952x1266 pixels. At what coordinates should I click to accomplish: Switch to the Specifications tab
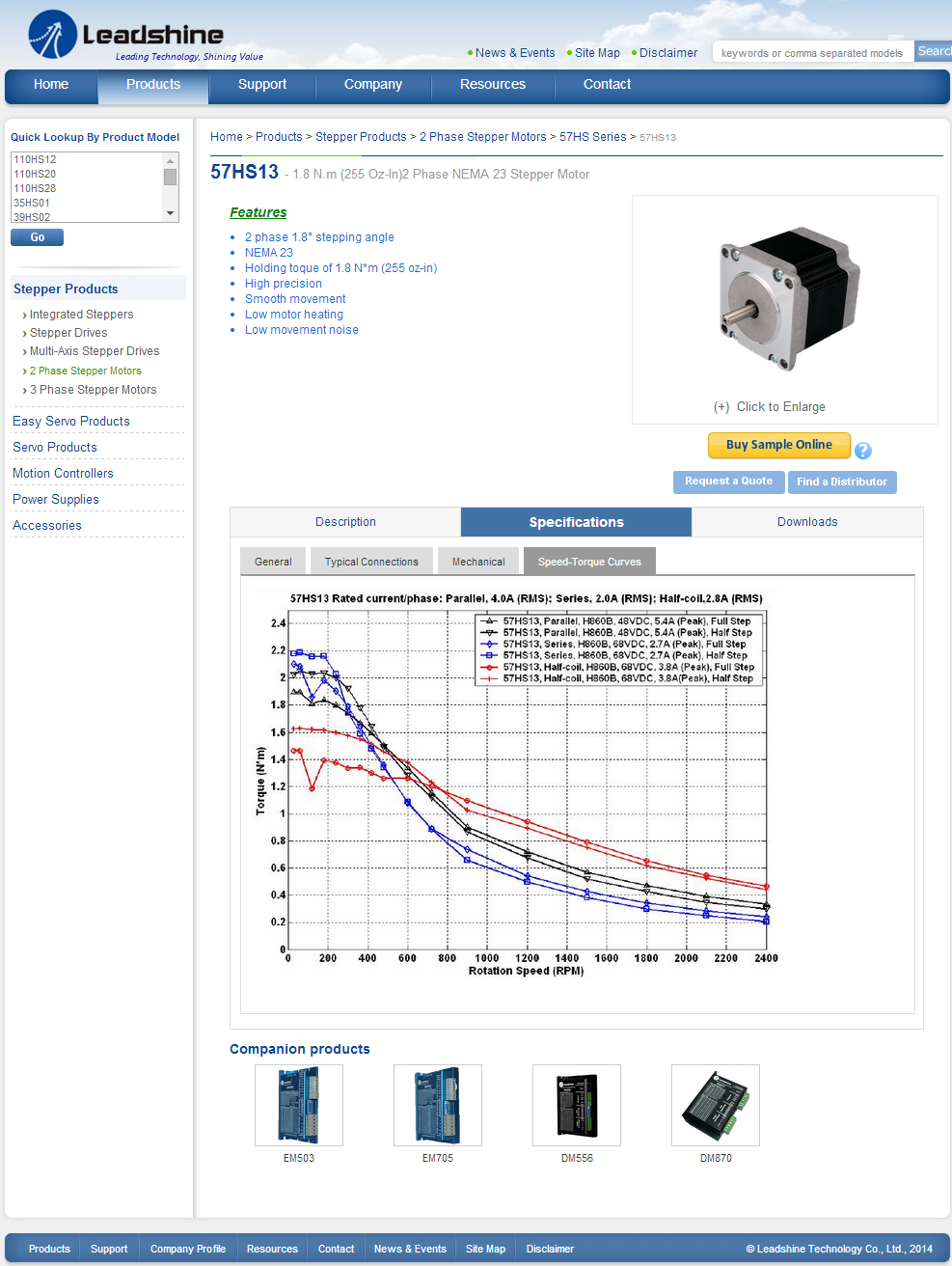[x=576, y=522]
